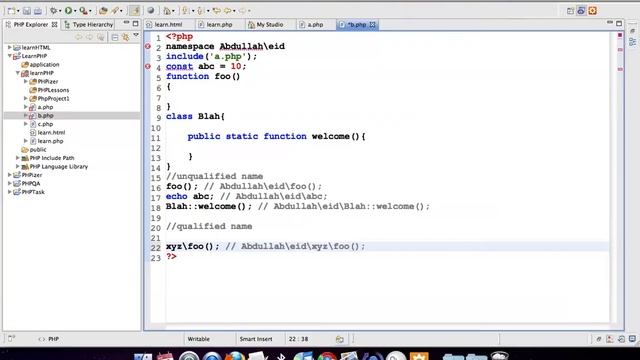The height and width of the screenshot is (360, 640).
Task: Collapse the learnPHP folder node
Action: pos(18,73)
